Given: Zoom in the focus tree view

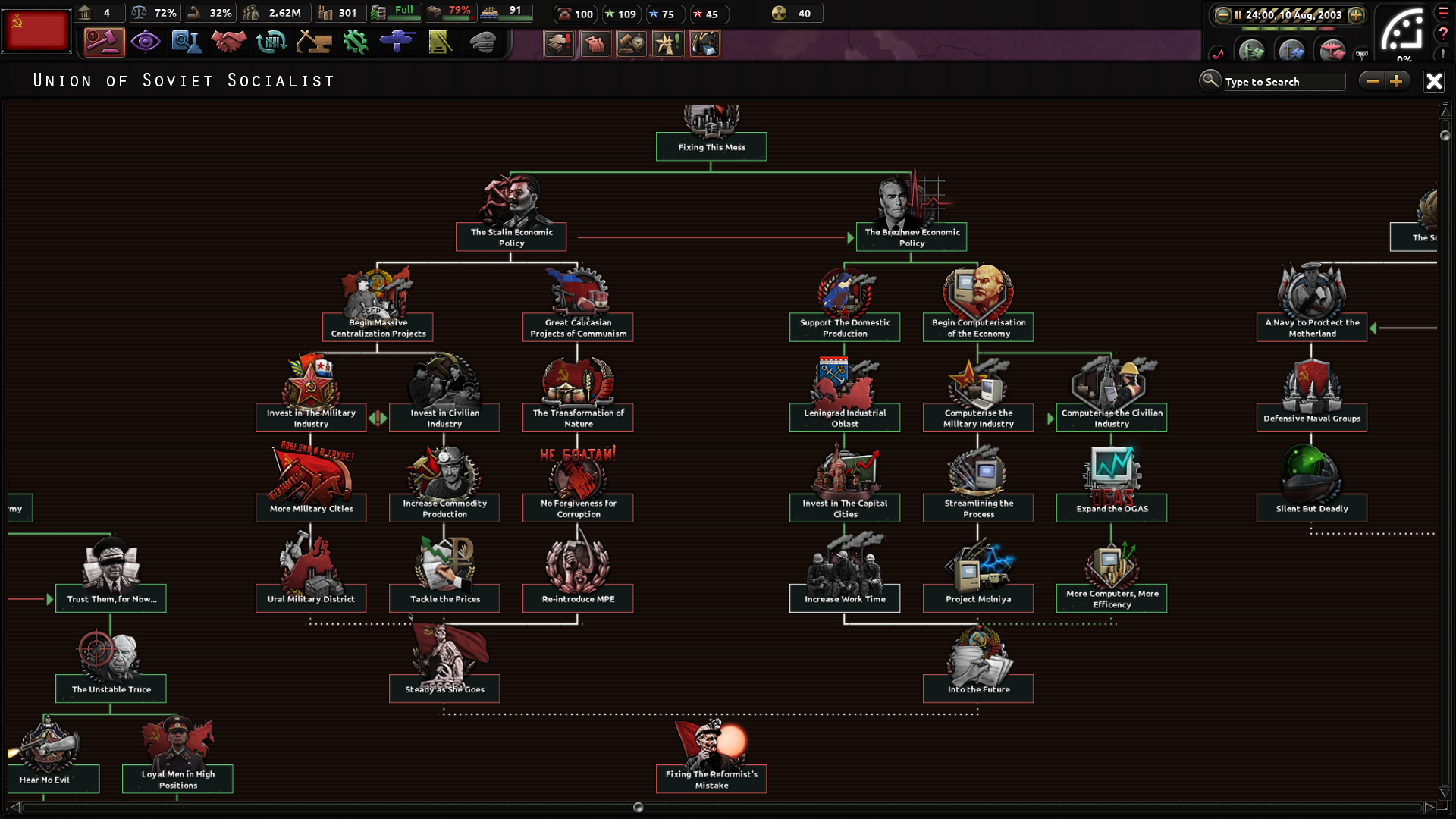Looking at the screenshot, I should (1396, 81).
